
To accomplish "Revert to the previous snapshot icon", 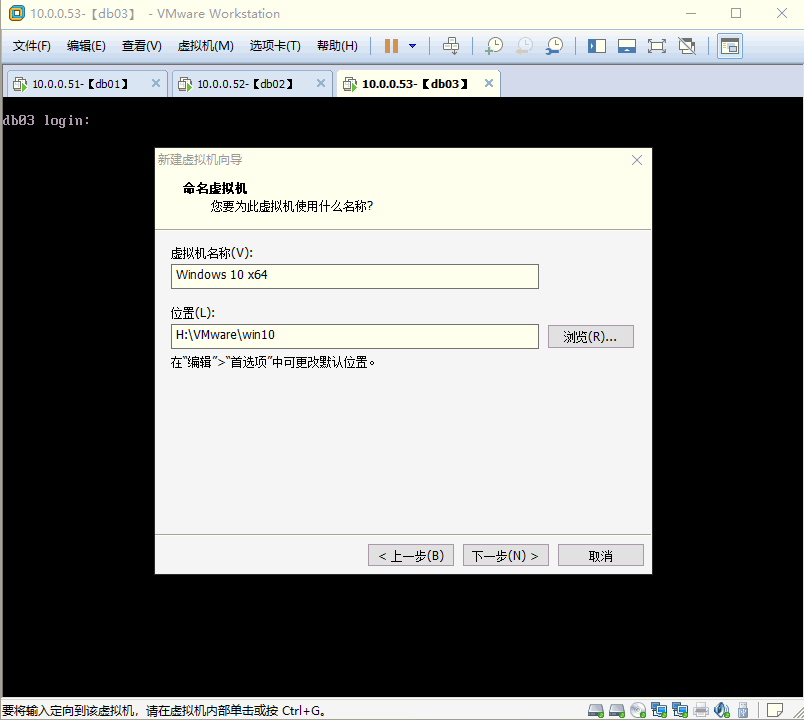I will [x=524, y=46].
